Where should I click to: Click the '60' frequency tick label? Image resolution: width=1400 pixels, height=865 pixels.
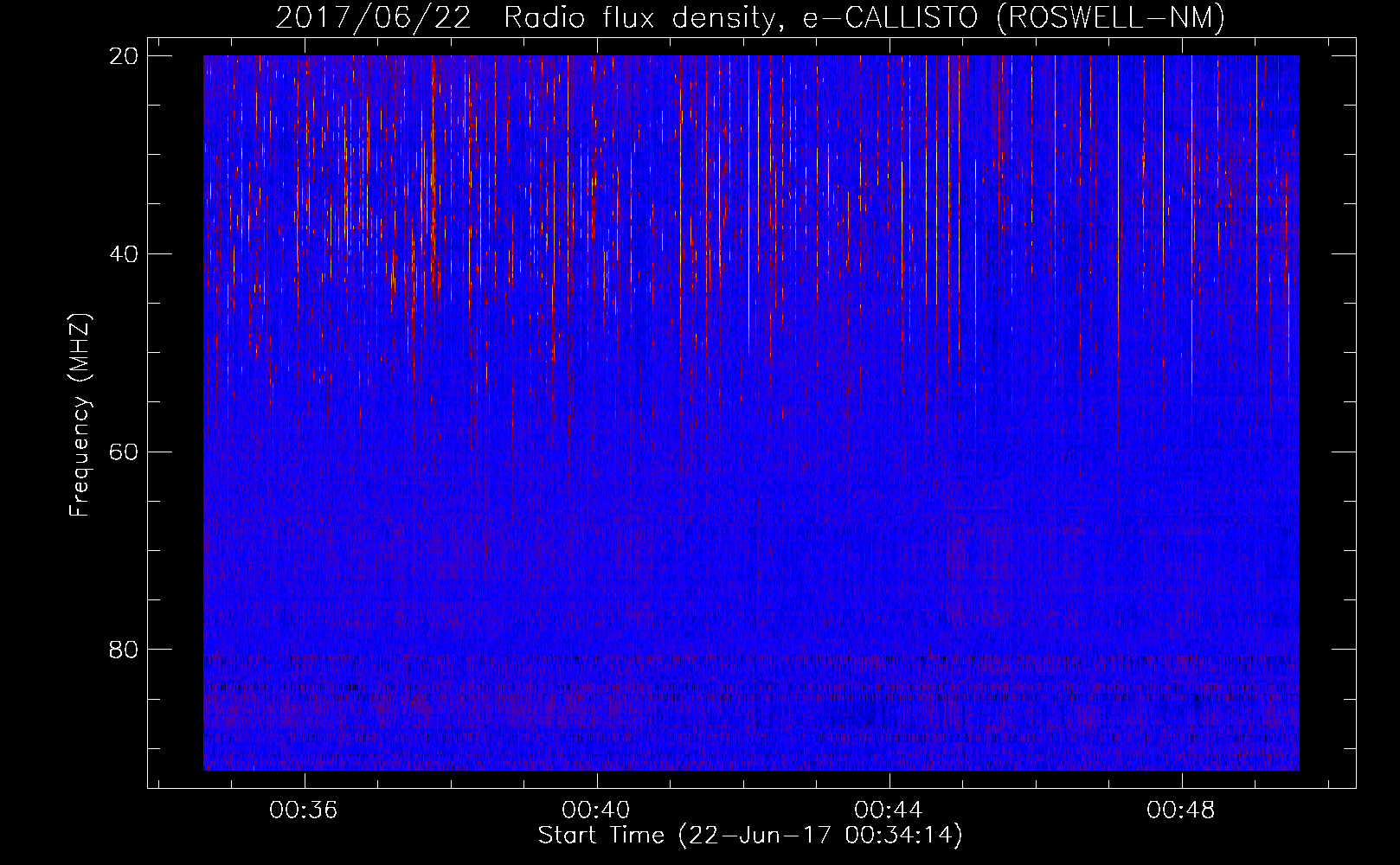pos(124,452)
